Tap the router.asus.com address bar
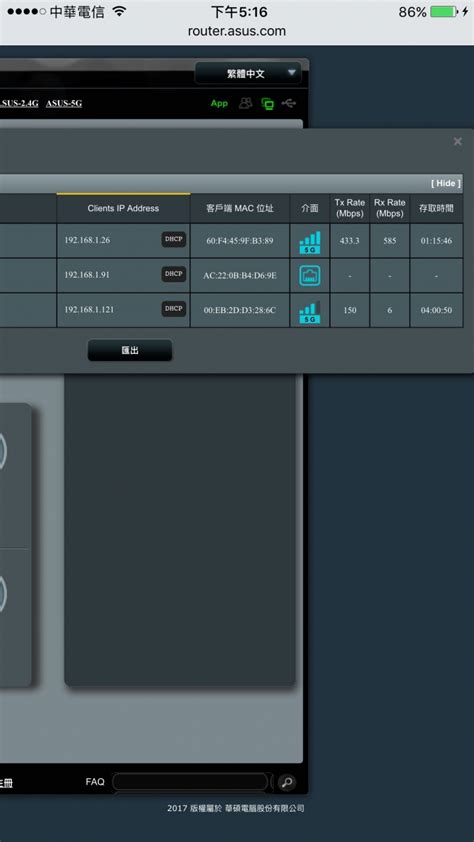Image resolution: width=474 pixels, height=842 pixels. point(237,31)
